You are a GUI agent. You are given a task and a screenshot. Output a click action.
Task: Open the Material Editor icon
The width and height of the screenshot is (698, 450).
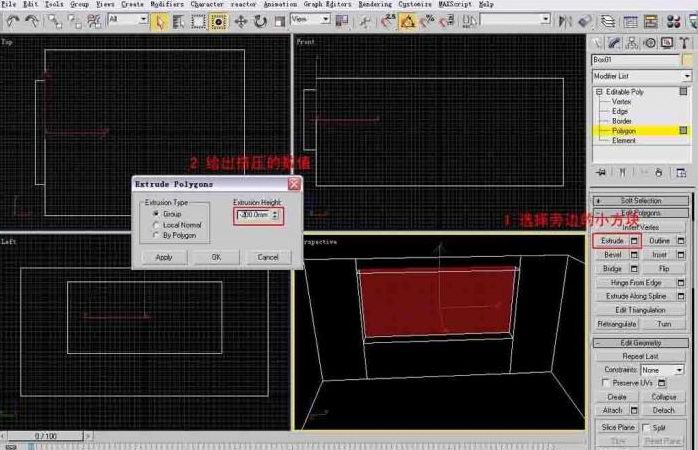coord(673,21)
